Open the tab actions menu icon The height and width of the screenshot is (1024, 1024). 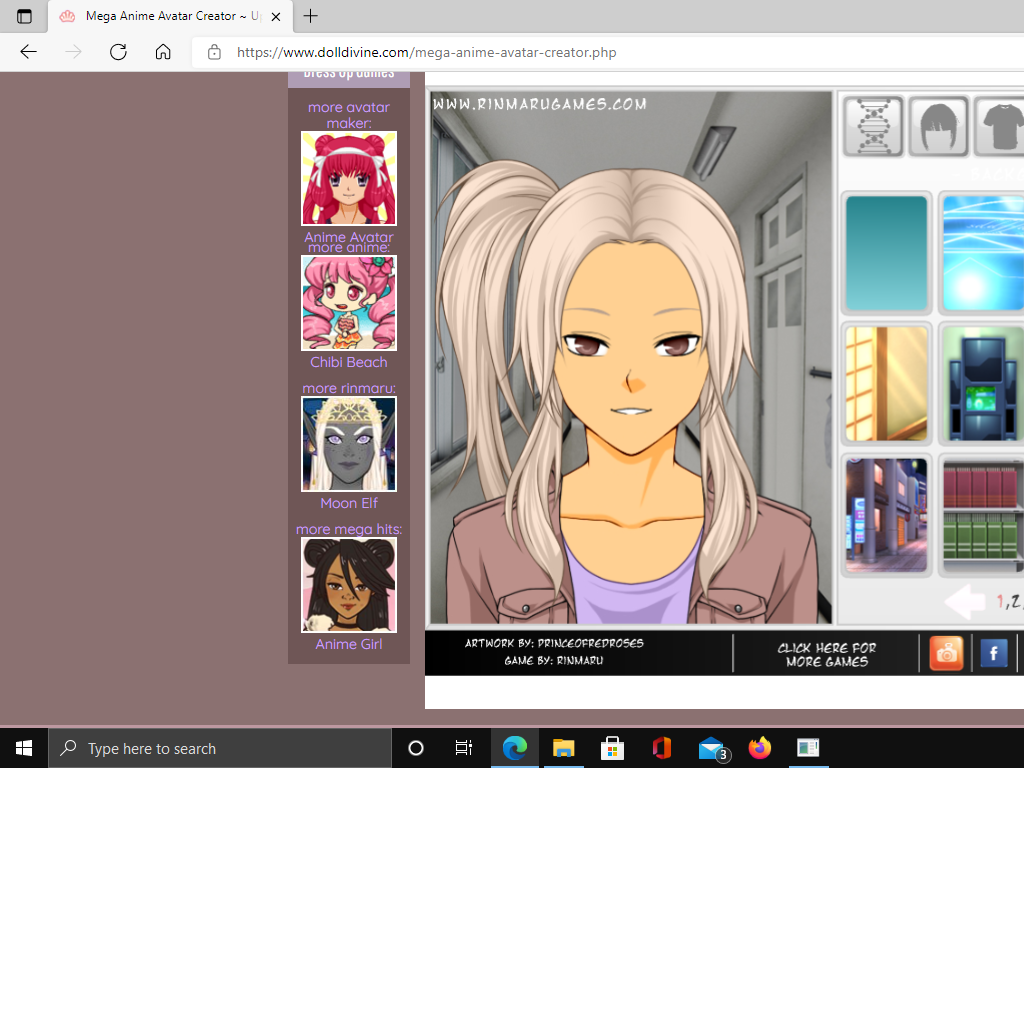24,16
